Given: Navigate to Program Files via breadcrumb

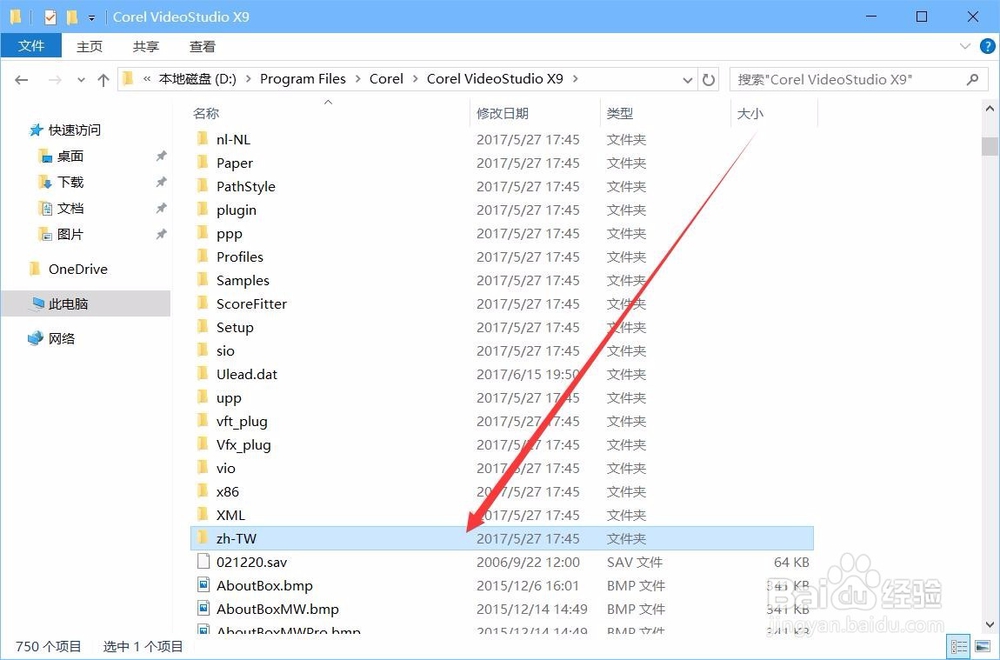Looking at the screenshot, I should point(302,79).
